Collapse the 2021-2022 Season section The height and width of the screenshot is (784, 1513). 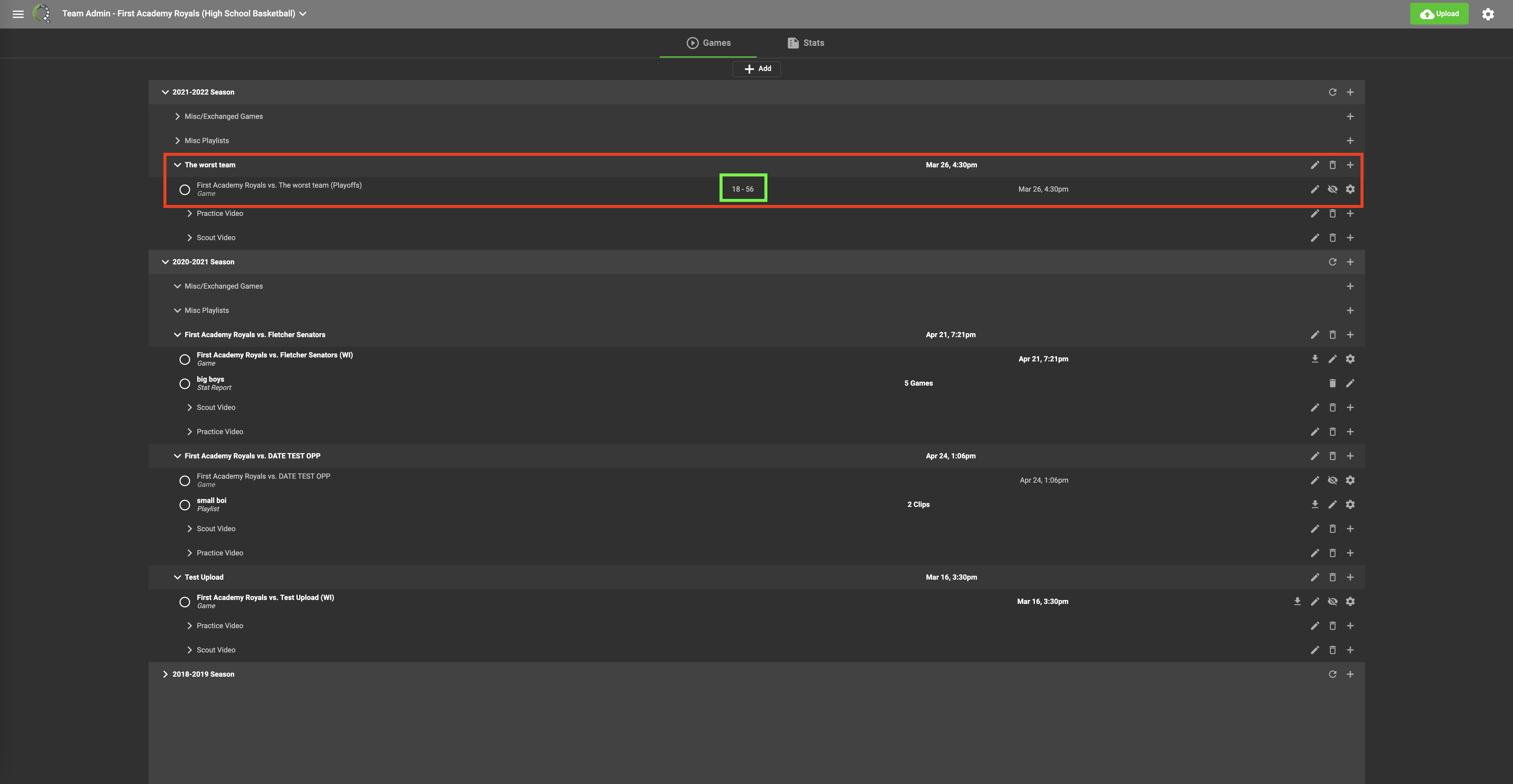165,92
